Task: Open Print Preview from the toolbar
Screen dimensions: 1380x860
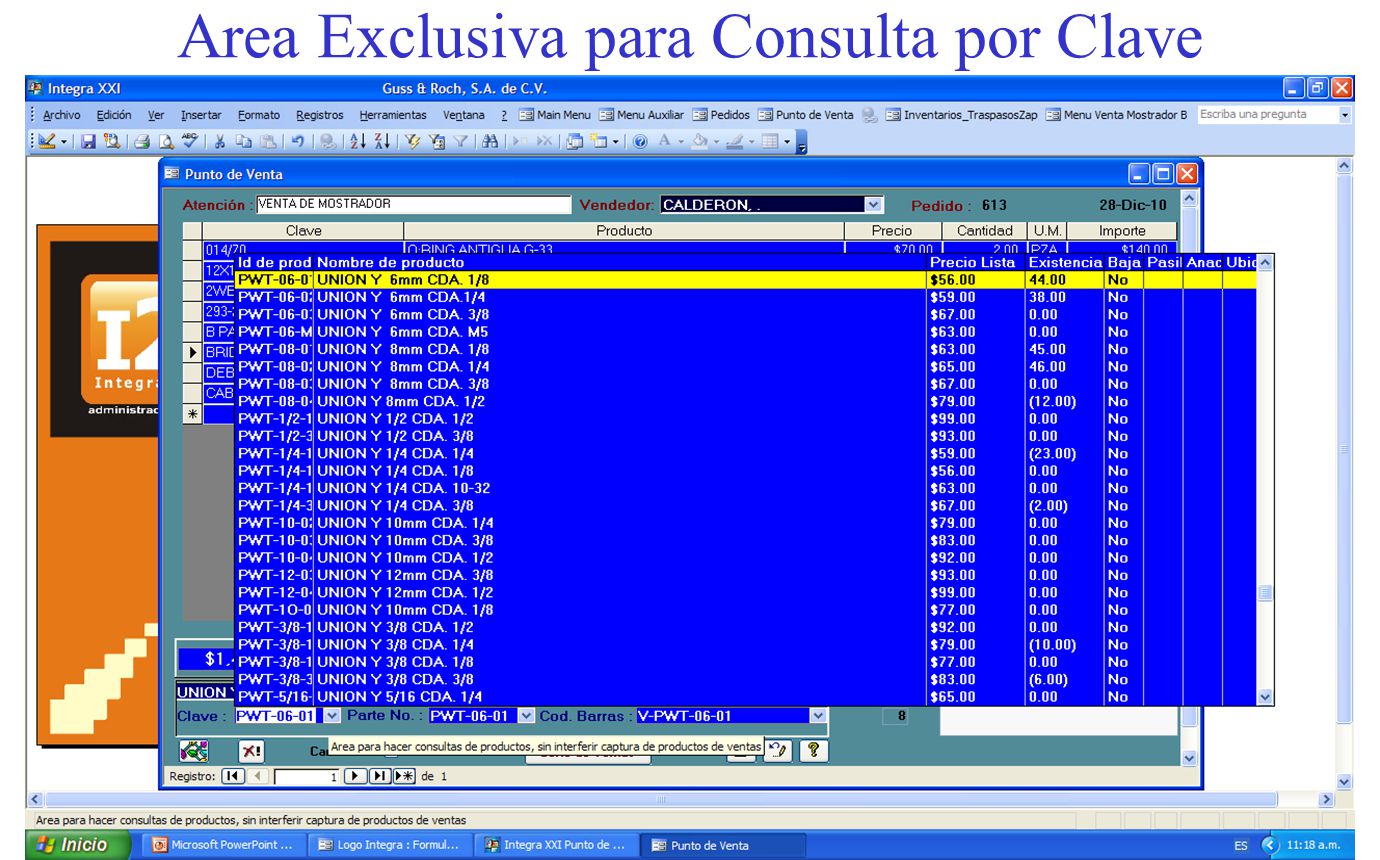Action: (166, 143)
